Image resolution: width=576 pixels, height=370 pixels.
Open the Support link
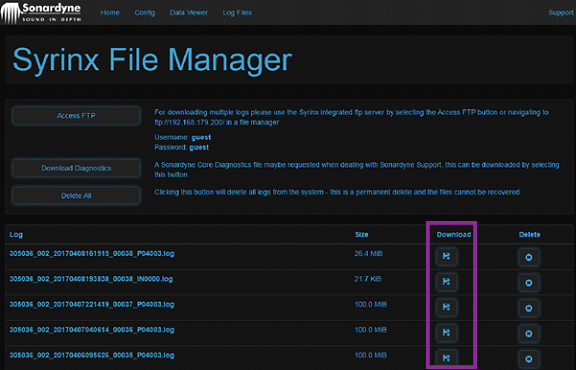tap(561, 12)
